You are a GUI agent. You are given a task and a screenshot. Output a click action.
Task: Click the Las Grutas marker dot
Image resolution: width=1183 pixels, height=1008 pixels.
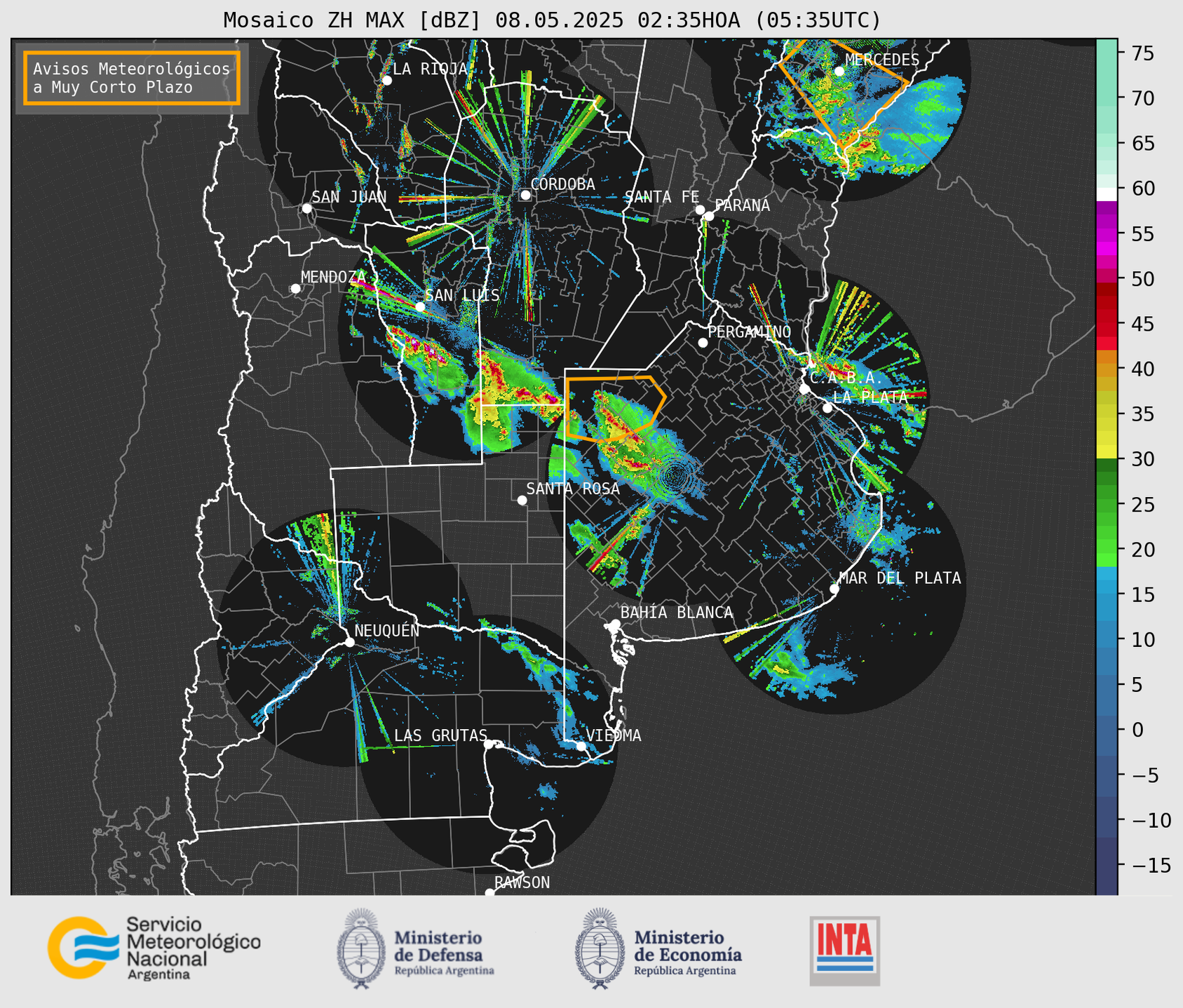[489, 744]
